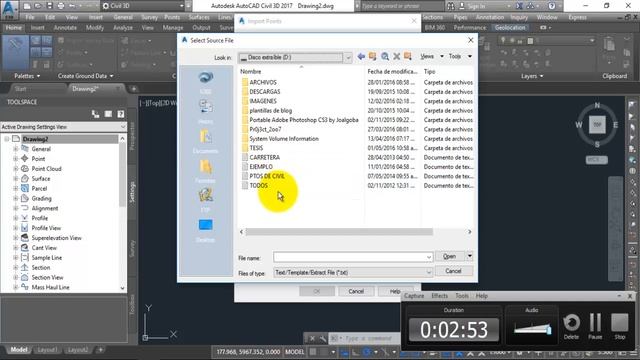
Task: Click the Open button in dialog
Action: (x=449, y=256)
